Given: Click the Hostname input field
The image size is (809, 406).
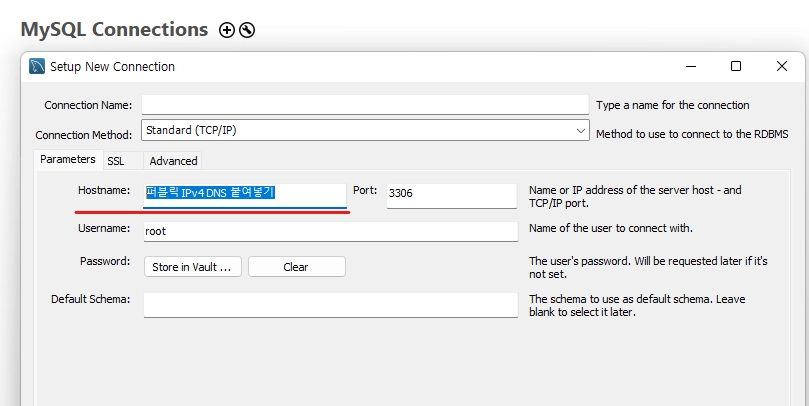Looking at the screenshot, I should point(245,196).
